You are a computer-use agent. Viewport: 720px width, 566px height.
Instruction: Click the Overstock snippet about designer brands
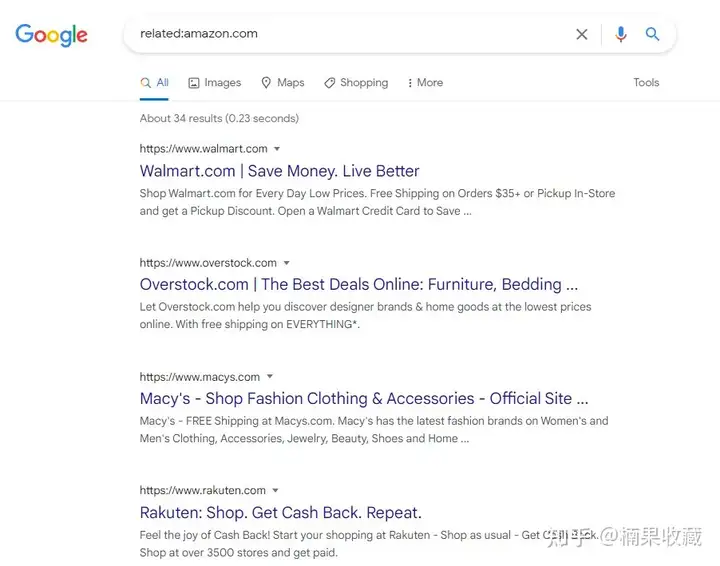(x=366, y=315)
